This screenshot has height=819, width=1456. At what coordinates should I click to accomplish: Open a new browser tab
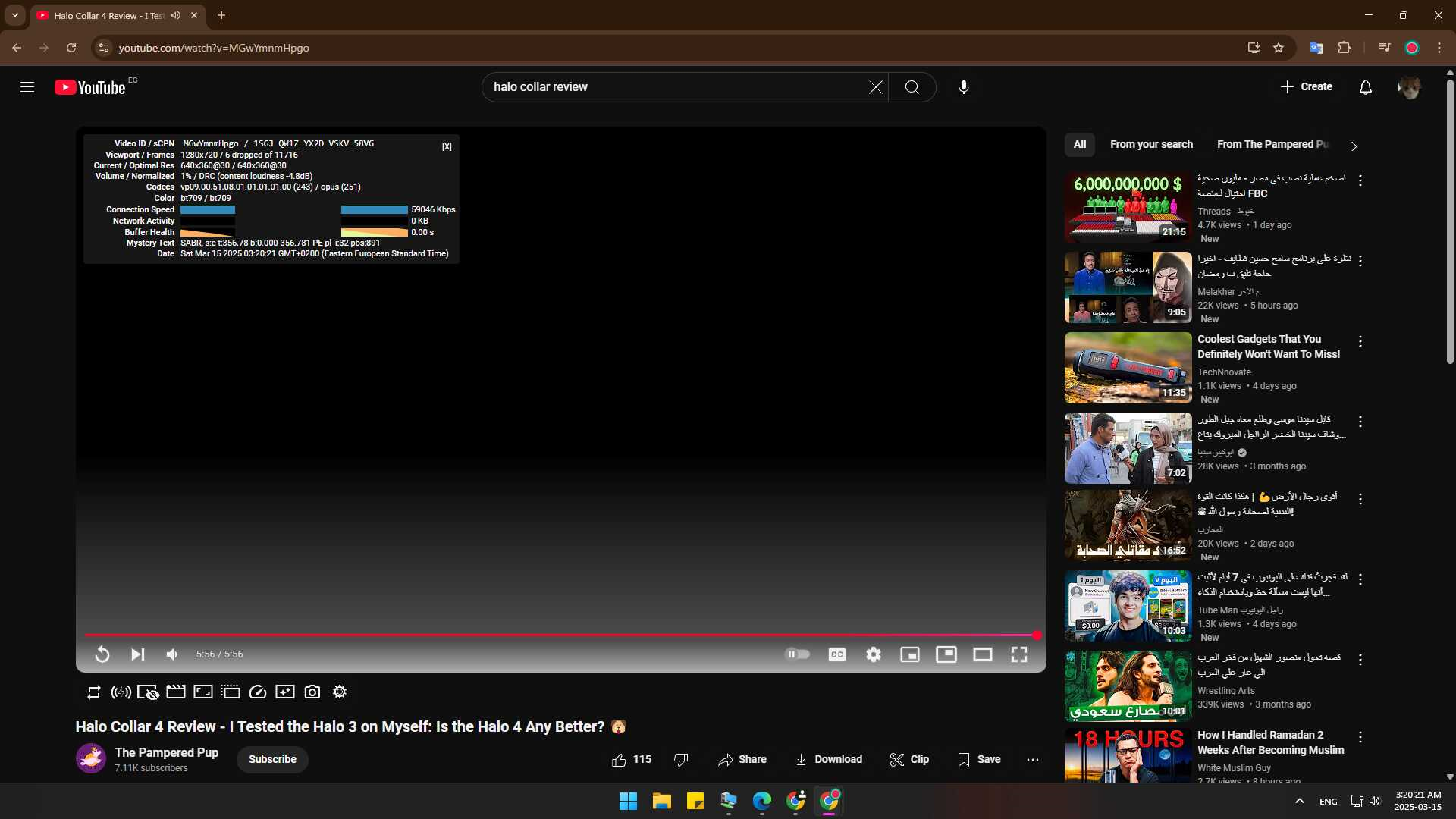click(221, 15)
